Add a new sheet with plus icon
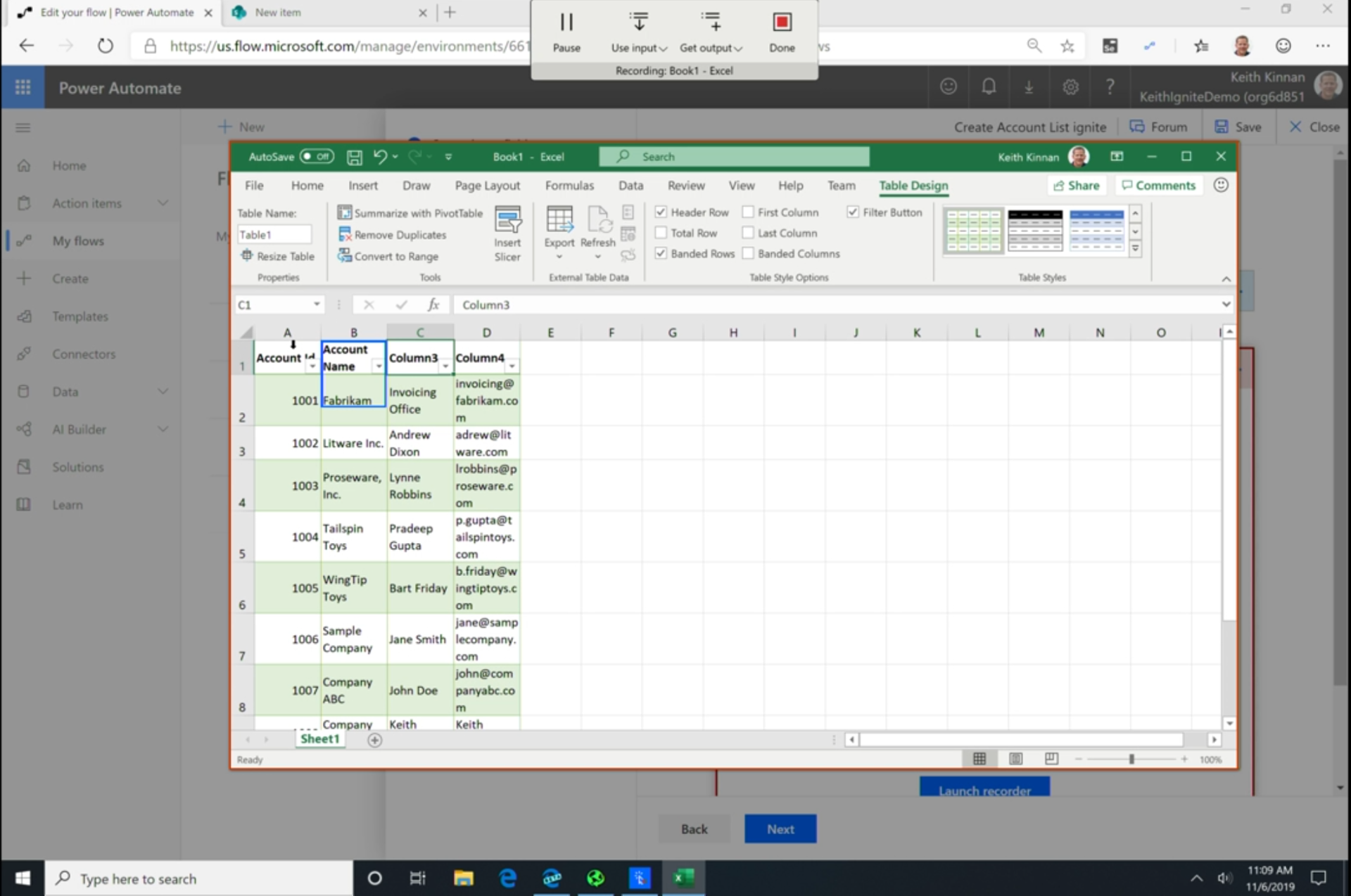 point(375,740)
